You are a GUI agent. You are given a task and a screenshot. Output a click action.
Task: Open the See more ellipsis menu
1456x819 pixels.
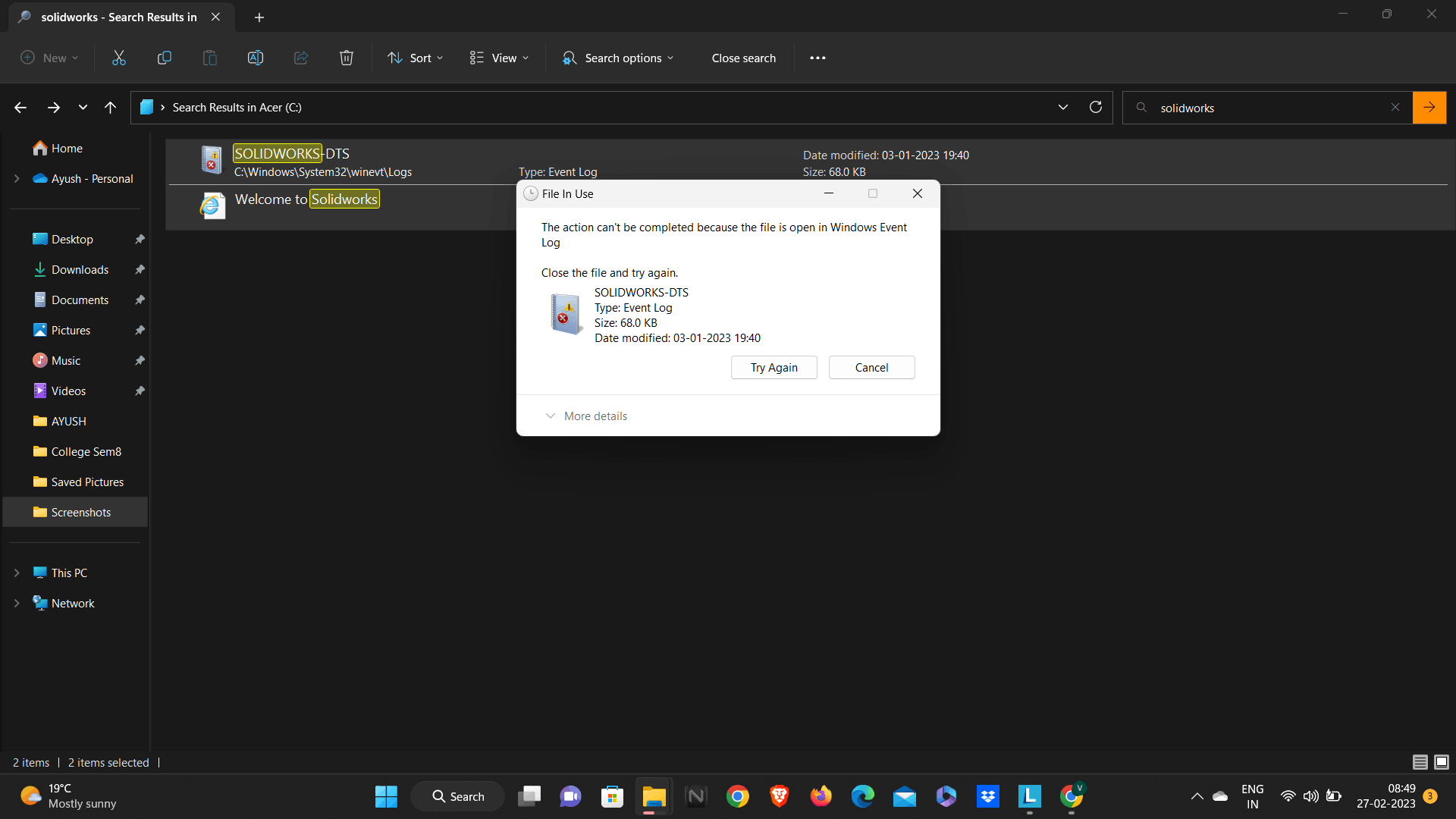point(817,58)
